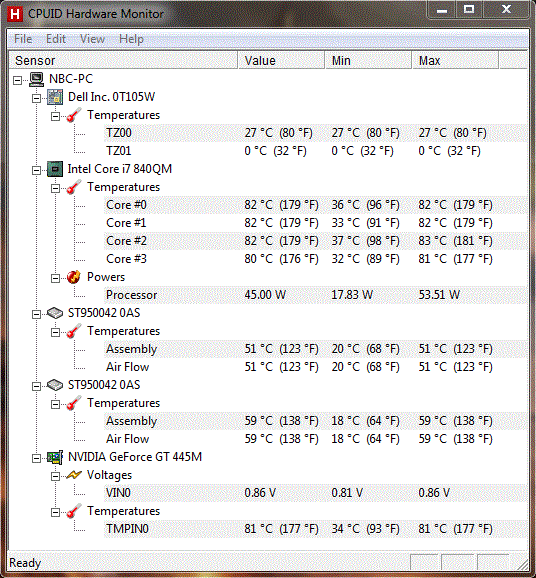This screenshot has width=536, height=578.
Task: Click the Intel Core i7 840QM processor icon
Action: (x=55, y=169)
